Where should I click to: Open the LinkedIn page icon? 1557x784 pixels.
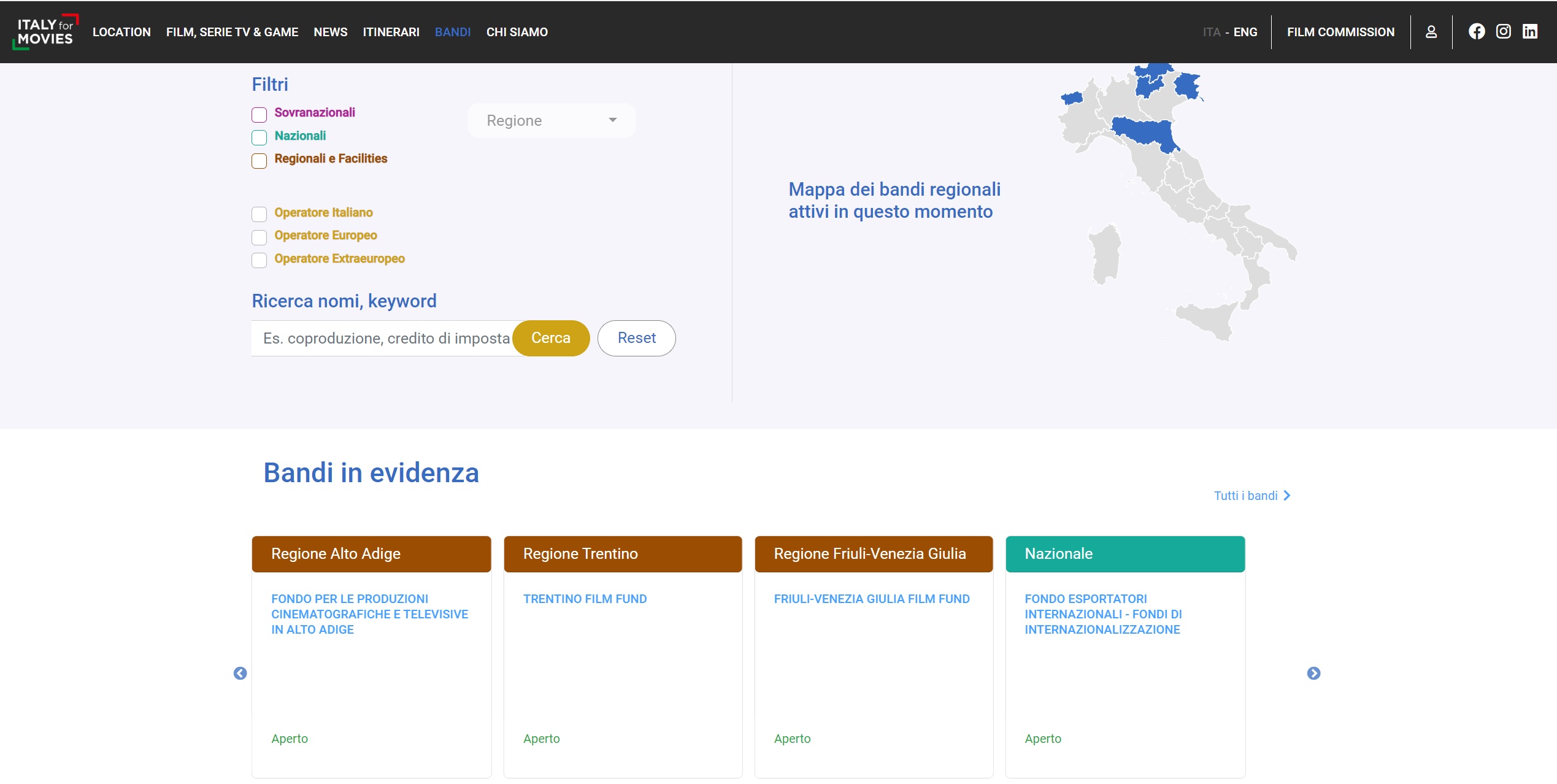point(1529,32)
